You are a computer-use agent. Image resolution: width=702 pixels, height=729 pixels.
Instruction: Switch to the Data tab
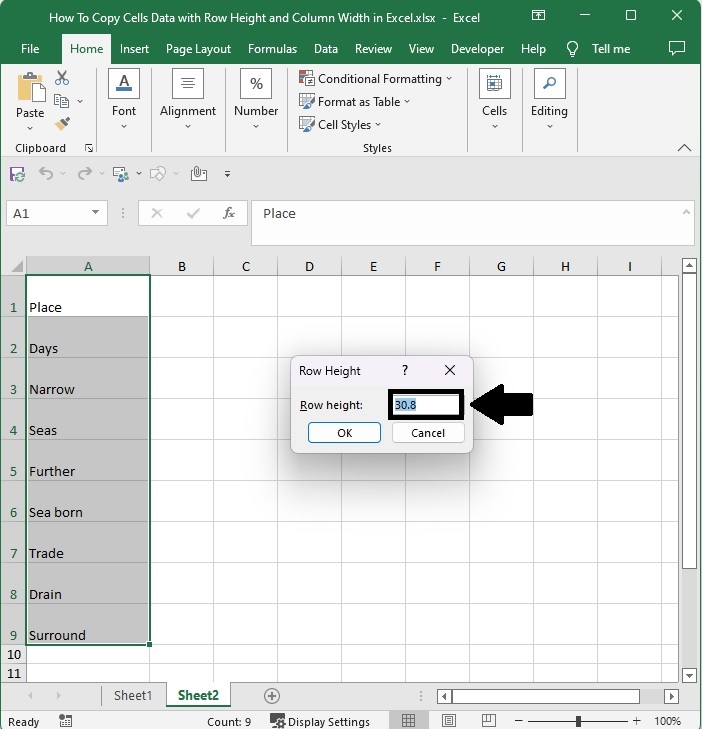coord(326,48)
